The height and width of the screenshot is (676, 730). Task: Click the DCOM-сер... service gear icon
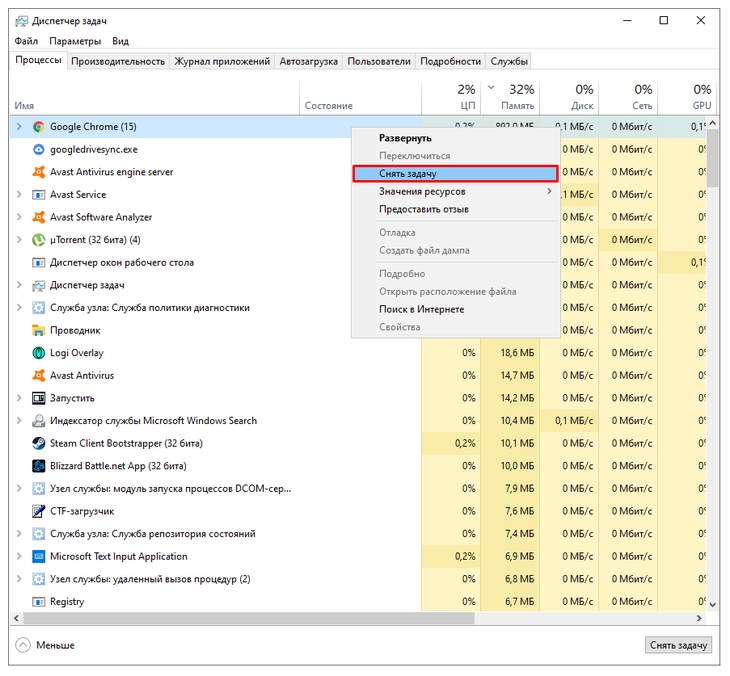tap(39, 488)
